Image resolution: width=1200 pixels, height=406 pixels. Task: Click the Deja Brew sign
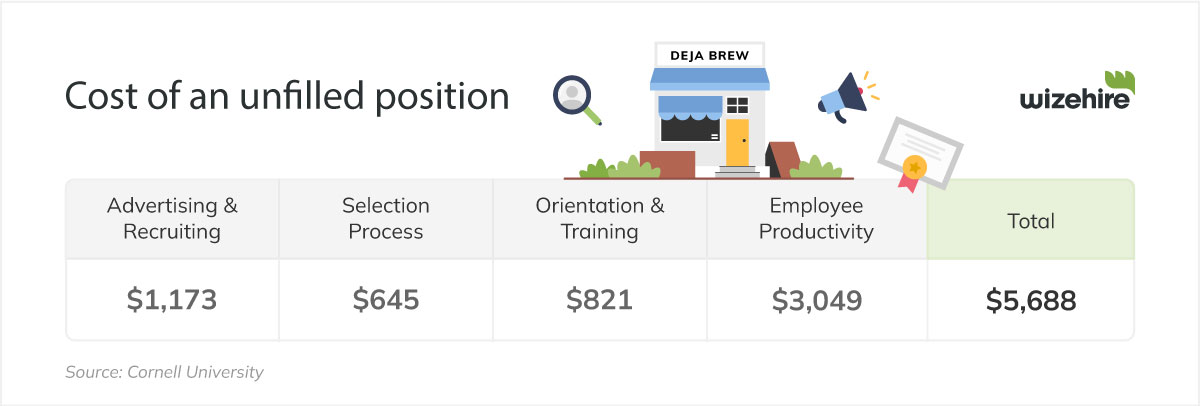(x=708, y=54)
